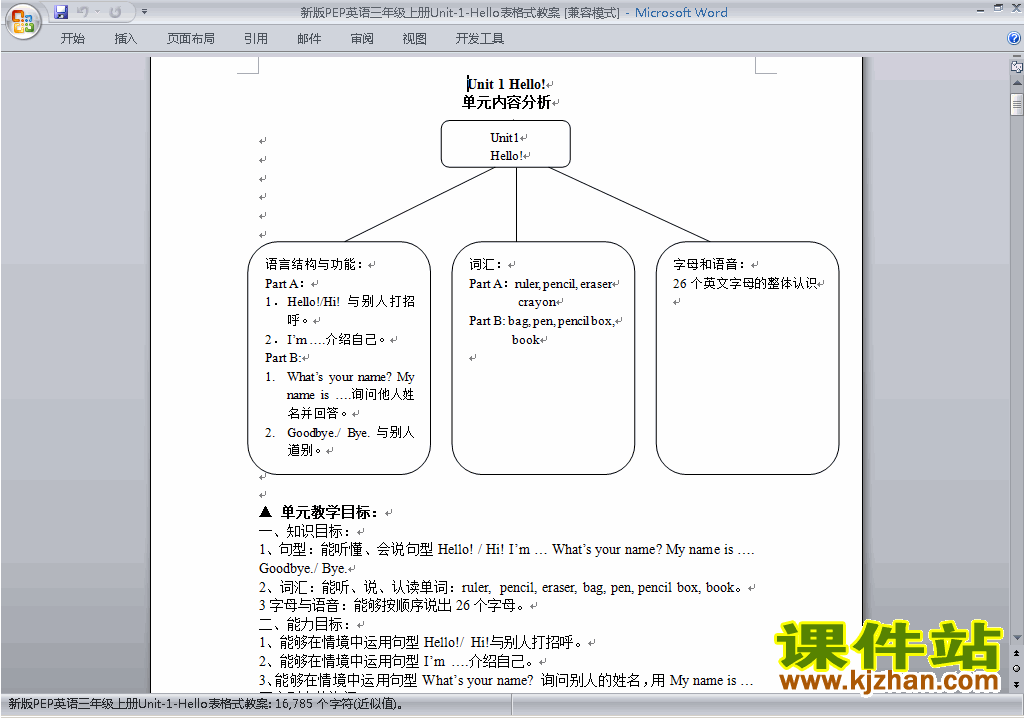Click line "3、能够在情境中运用句型 What's your name?"

point(507,680)
